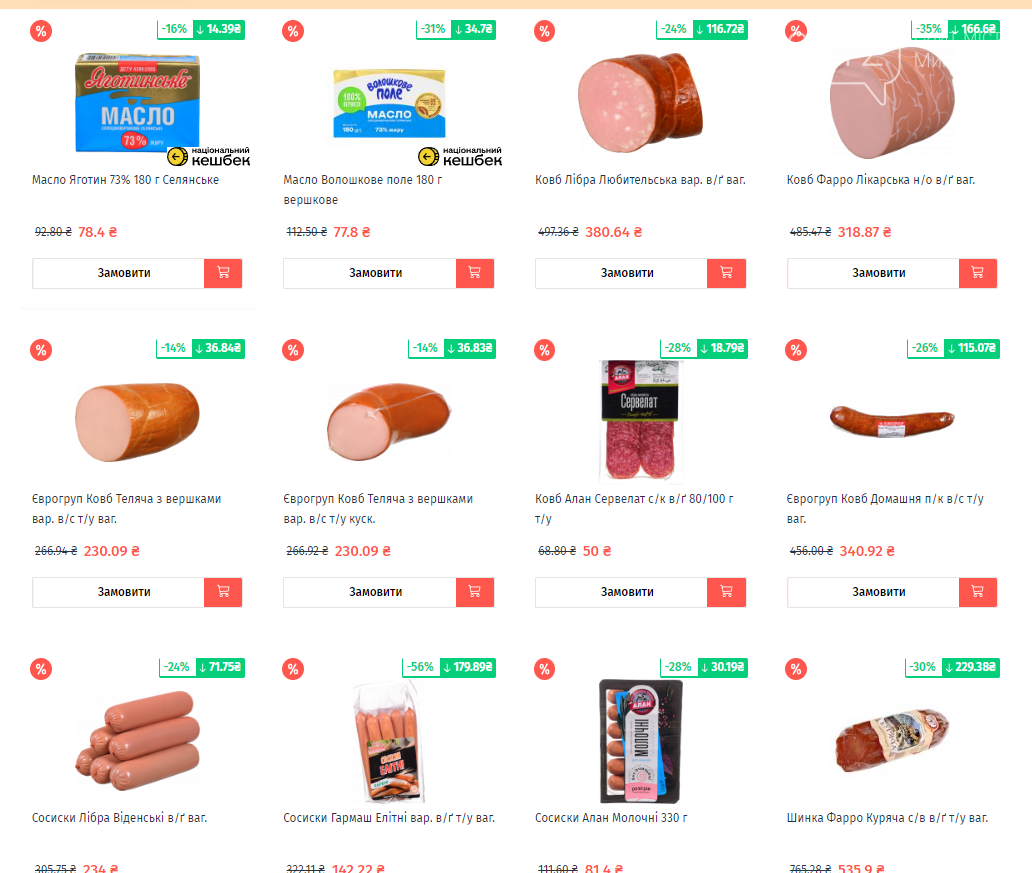Click cart icon for Єврогруп Ковб Домашня
1032x873 pixels.
tap(977, 592)
